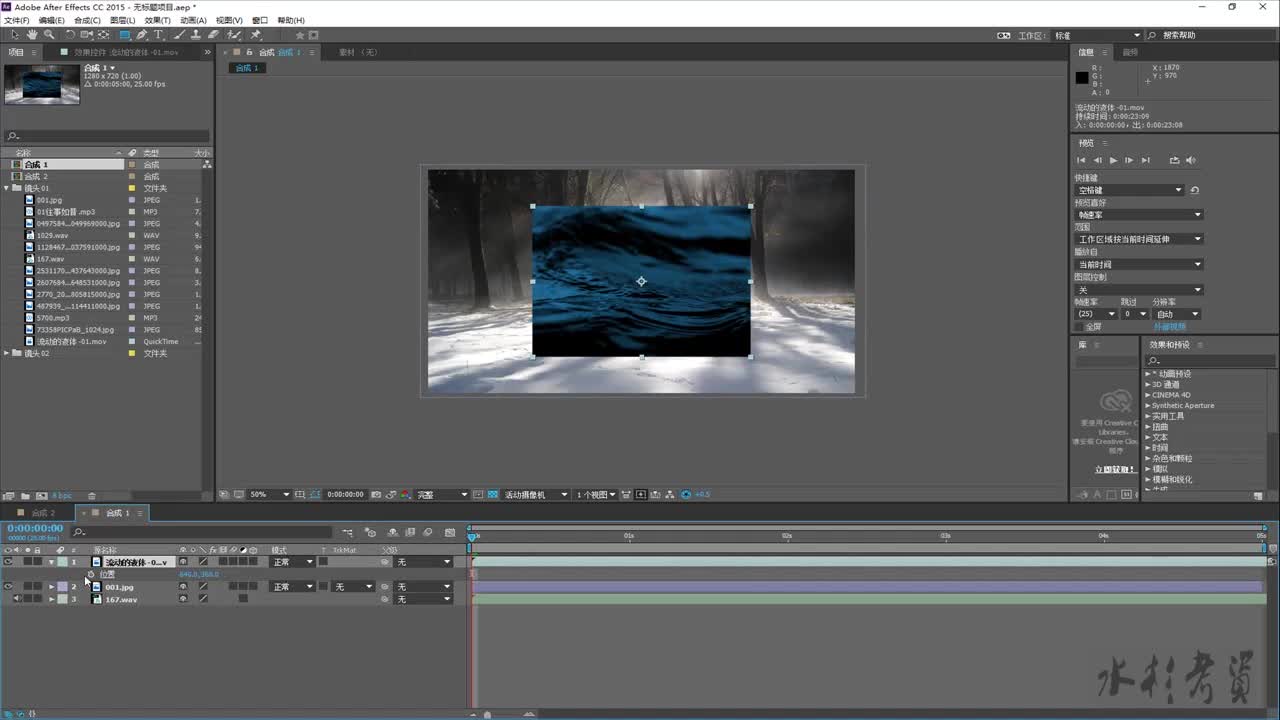Image resolution: width=1280 pixels, height=720 pixels.
Task: Select the Zoom magnifier tool
Action: pyautogui.click(x=48, y=35)
